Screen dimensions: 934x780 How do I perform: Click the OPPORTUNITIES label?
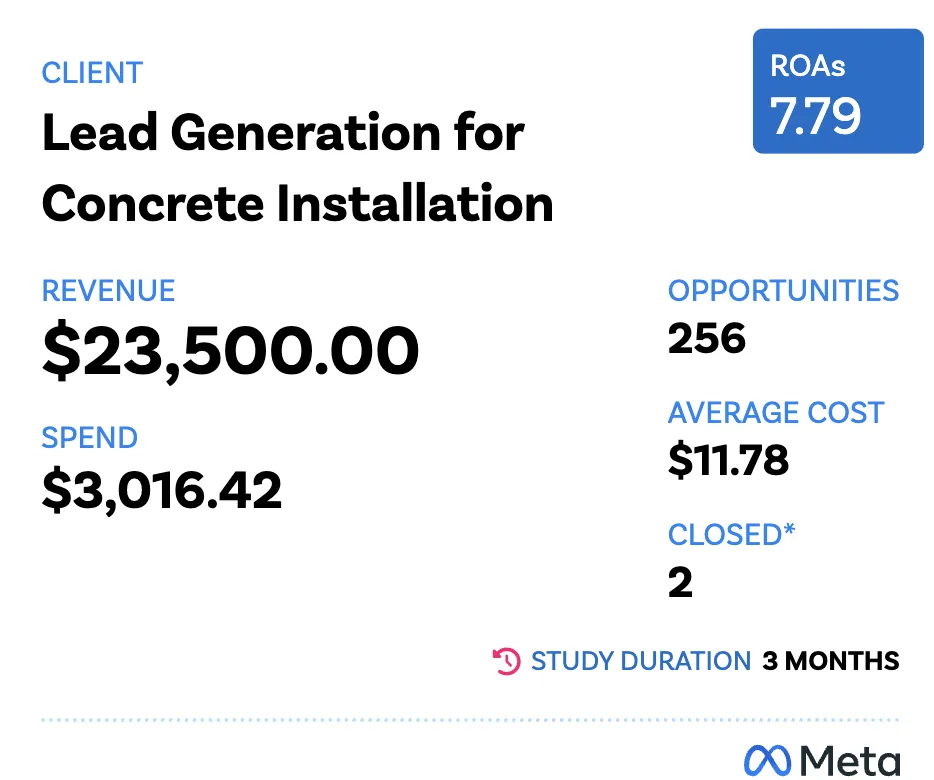point(783,291)
